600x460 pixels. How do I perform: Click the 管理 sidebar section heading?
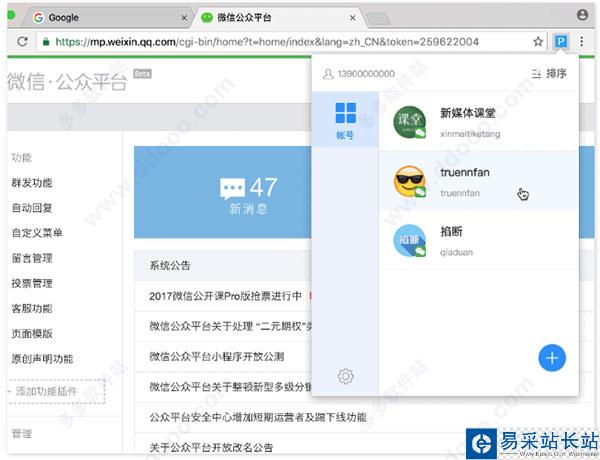click(x=21, y=434)
